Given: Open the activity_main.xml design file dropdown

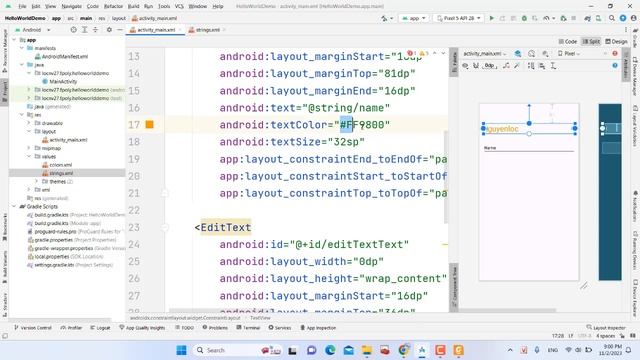Looking at the screenshot, I should [x=484, y=53].
